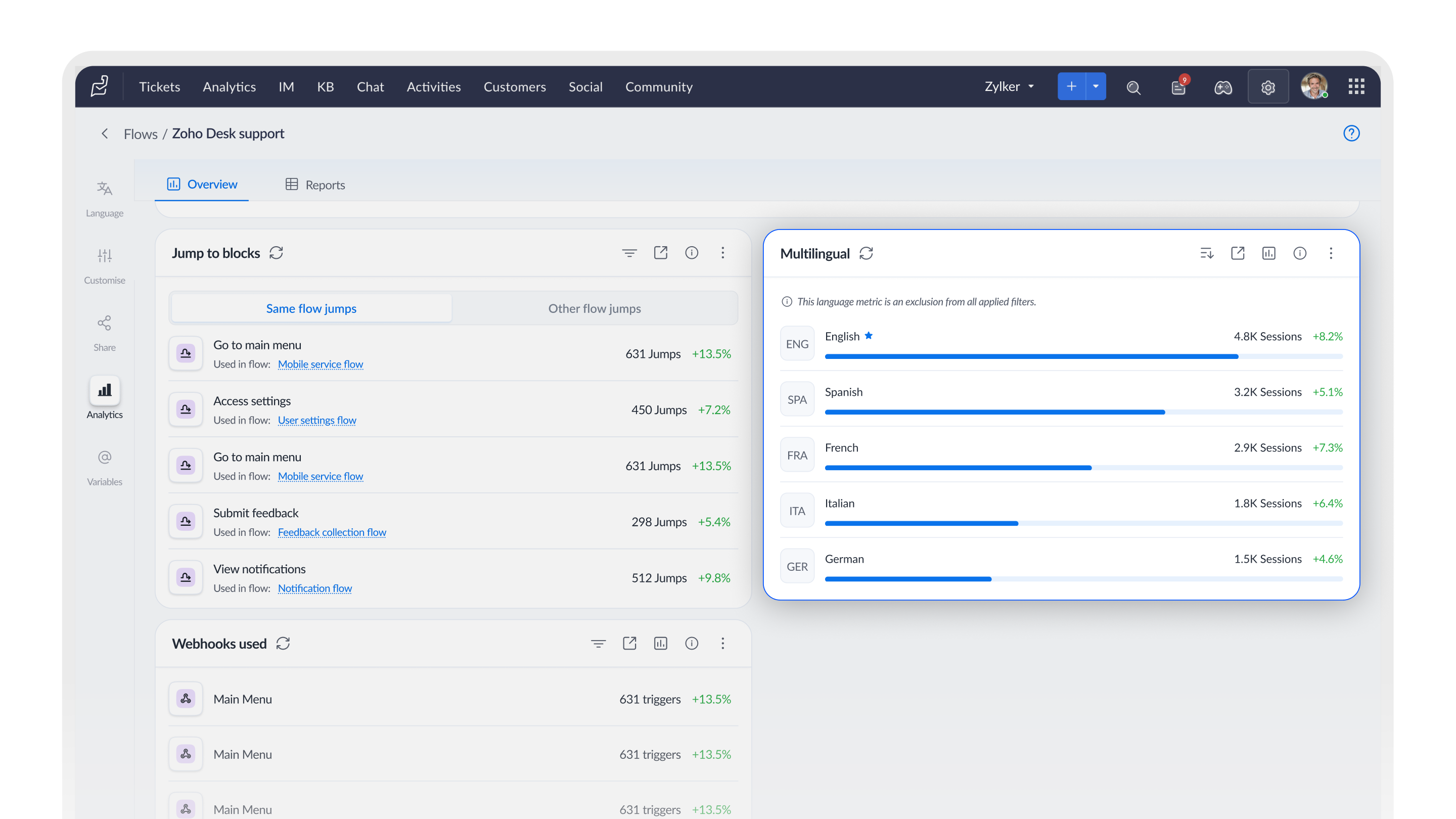Click the ITA language badge
Screen dimensions: 1456x819
click(x=797, y=511)
